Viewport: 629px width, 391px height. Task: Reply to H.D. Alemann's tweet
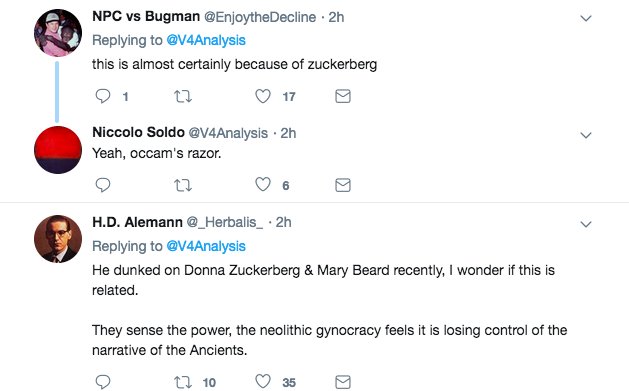coord(103,382)
